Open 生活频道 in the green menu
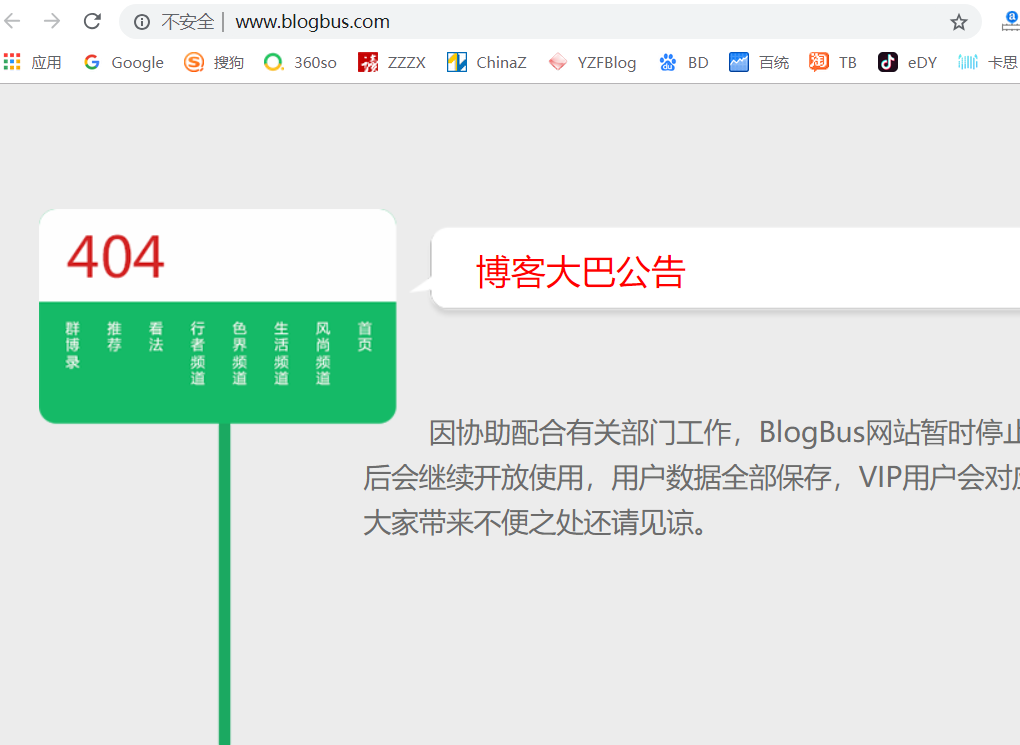1020x745 pixels. click(281, 353)
